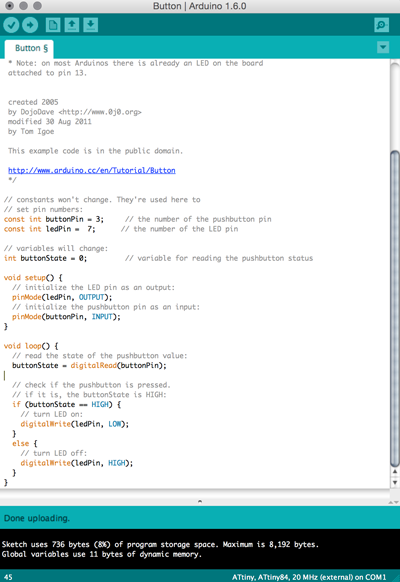Click the editor scrollbar up arrow
Screen dimensions: 400x582
395,472
